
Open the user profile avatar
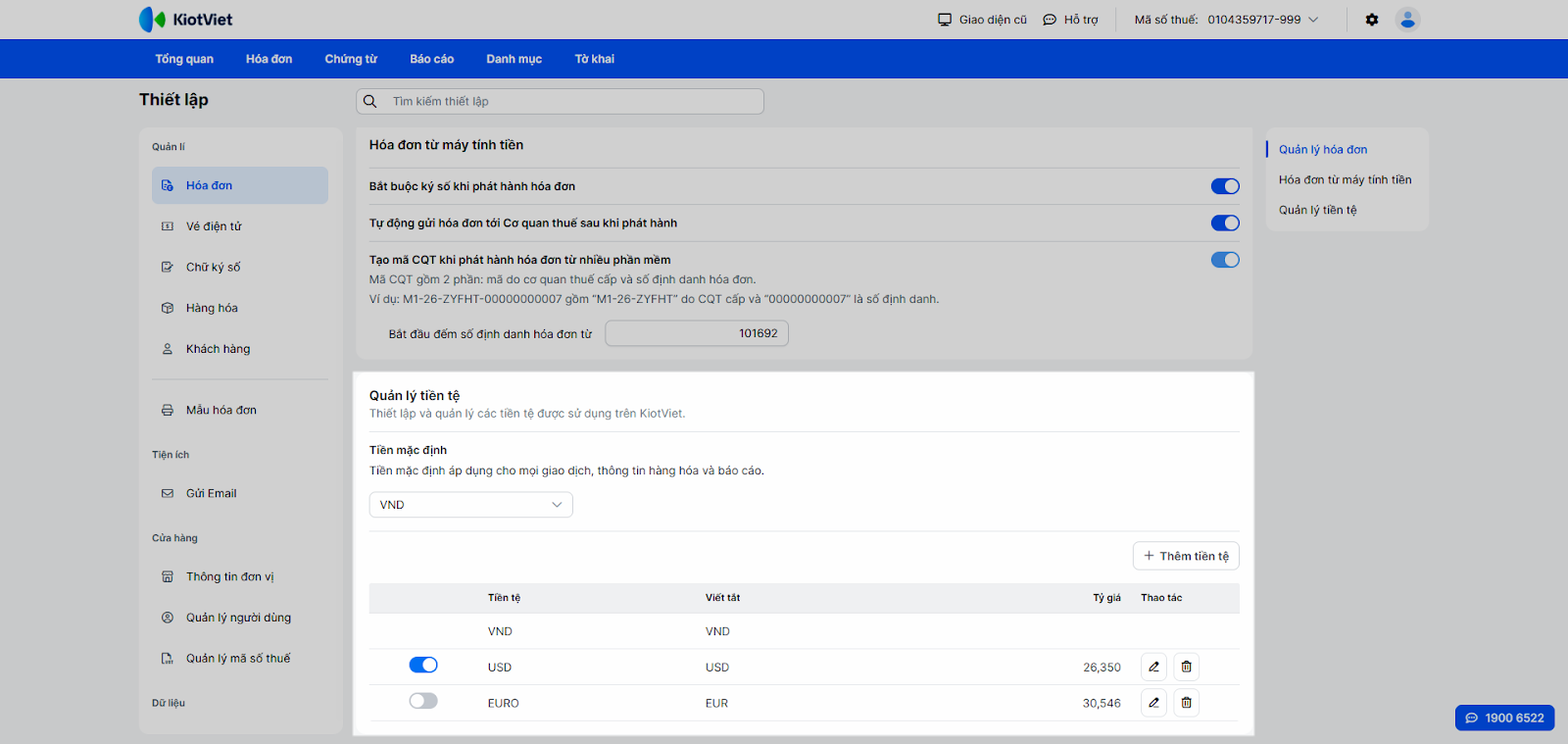point(1408,20)
